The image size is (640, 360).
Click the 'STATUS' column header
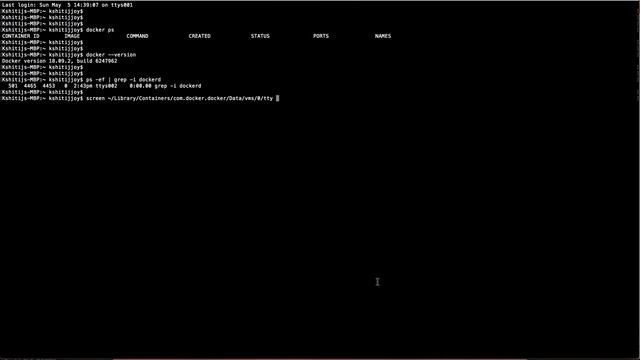260,36
